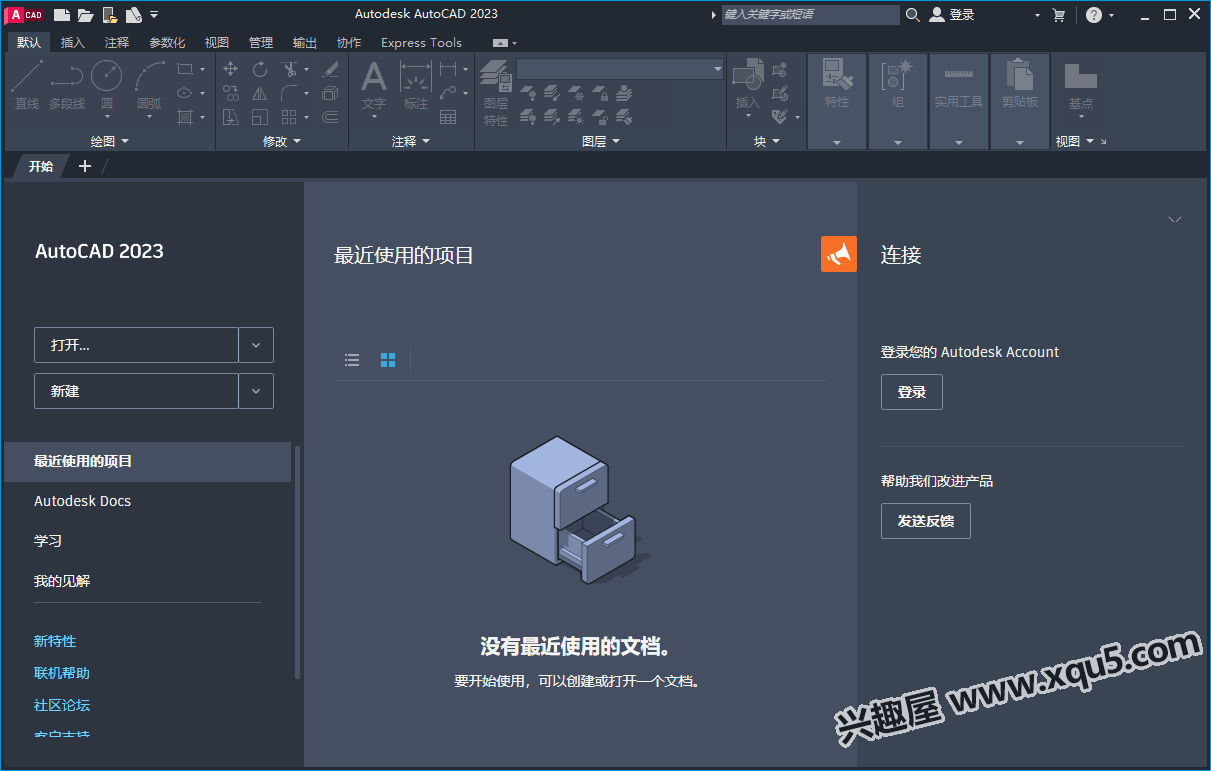Open the 社区论坛 link
The image size is (1211, 771).
pyautogui.click(x=62, y=705)
